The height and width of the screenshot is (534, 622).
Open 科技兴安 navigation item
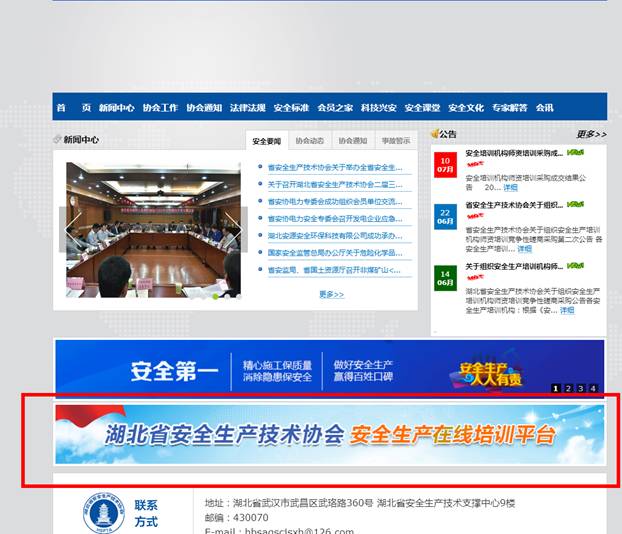pos(378,108)
